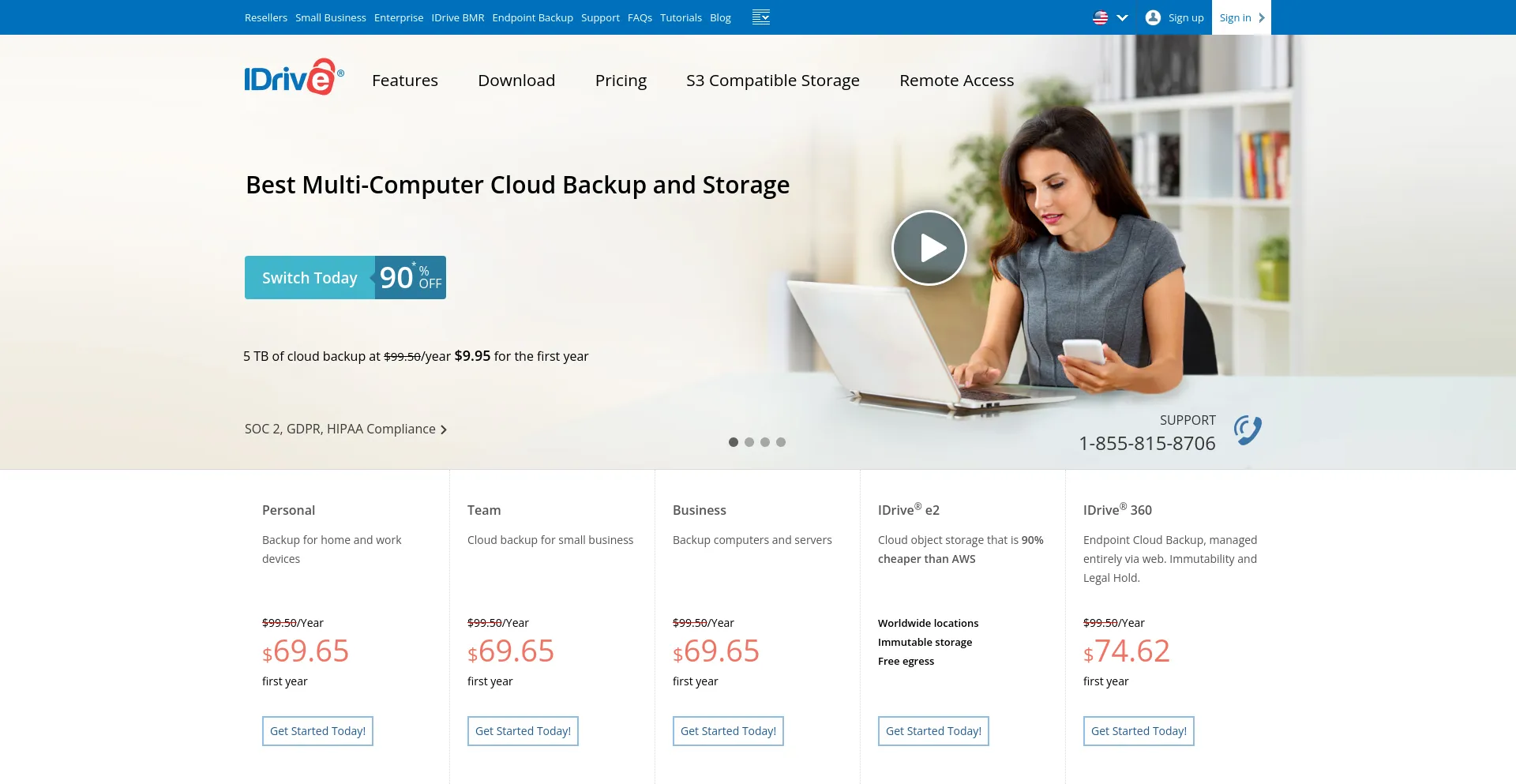Open FAQs link
Viewport: 1516px width, 784px height.
640,17
